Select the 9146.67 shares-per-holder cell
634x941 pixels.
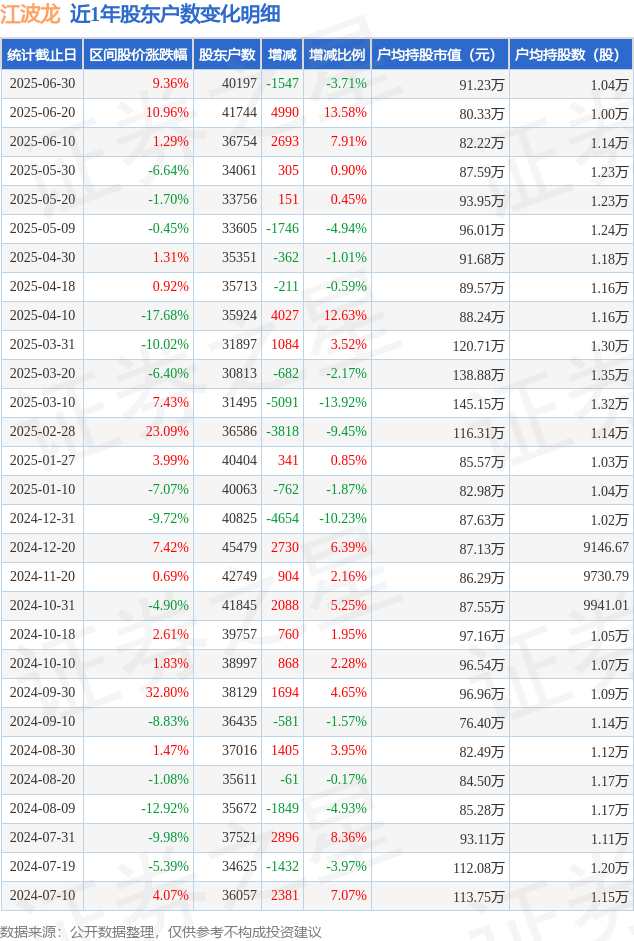(606, 547)
